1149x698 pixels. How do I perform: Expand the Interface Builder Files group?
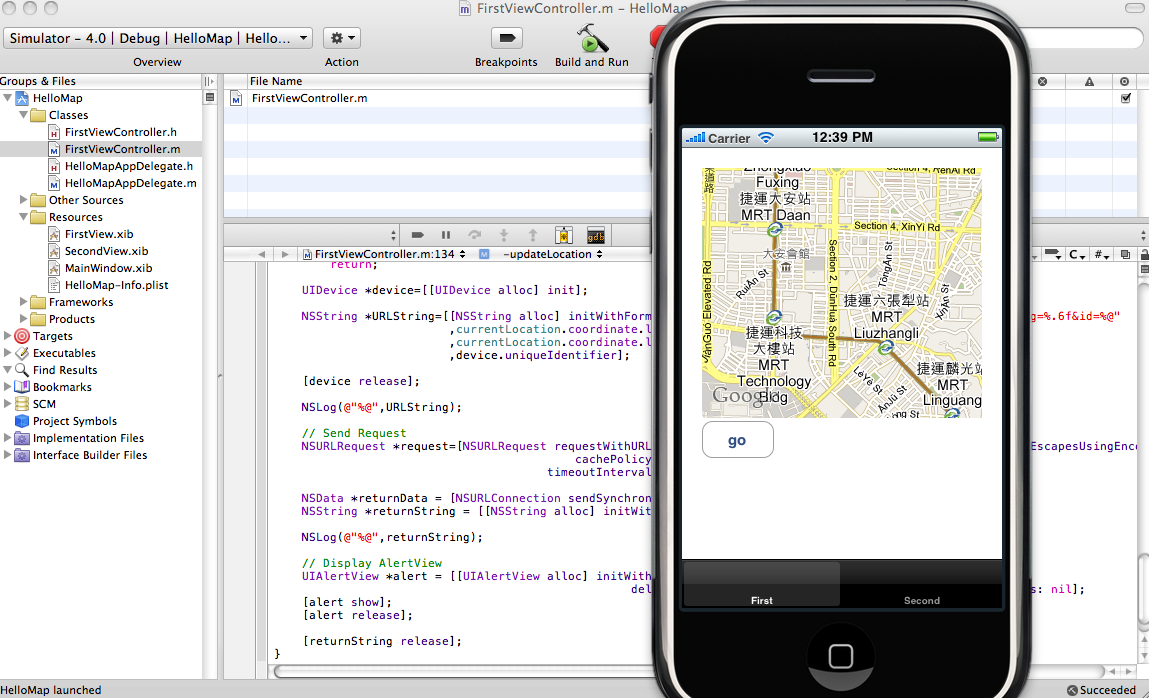(x=7, y=454)
